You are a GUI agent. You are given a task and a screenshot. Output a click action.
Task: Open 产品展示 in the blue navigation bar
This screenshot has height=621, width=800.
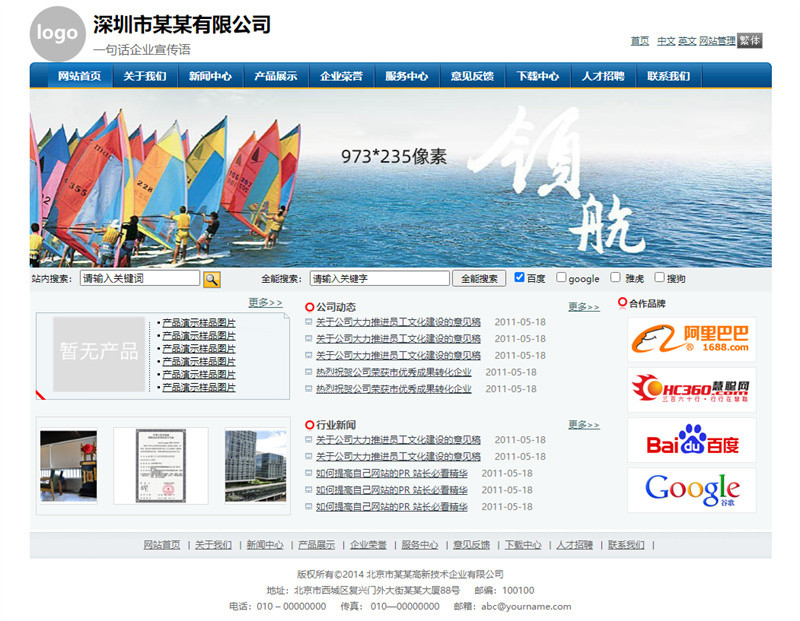pyautogui.click(x=276, y=76)
